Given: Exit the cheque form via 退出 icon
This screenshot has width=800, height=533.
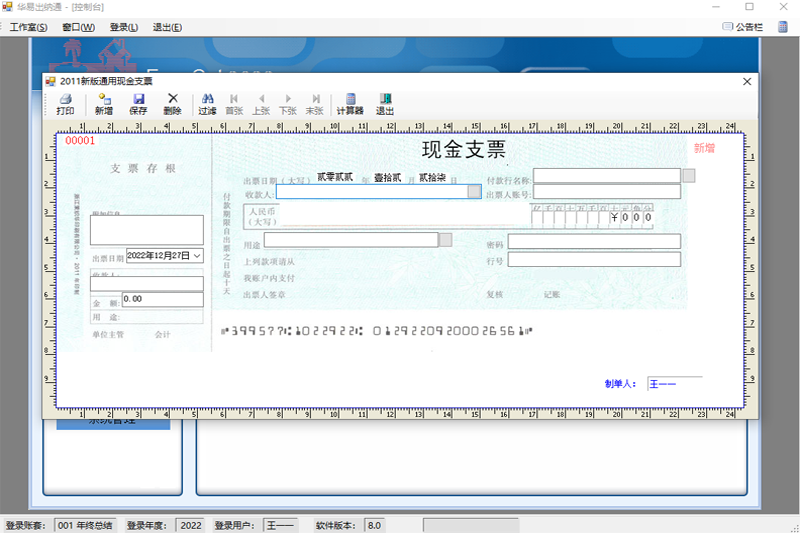Looking at the screenshot, I should pyautogui.click(x=385, y=104).
